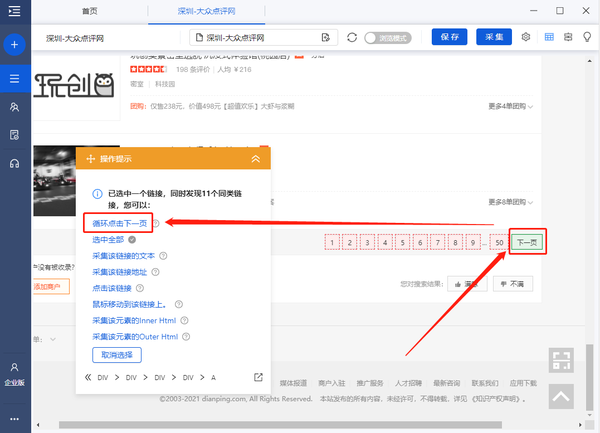
Task: Toggle the browse mode switch
Action: (x=388, y=38)
